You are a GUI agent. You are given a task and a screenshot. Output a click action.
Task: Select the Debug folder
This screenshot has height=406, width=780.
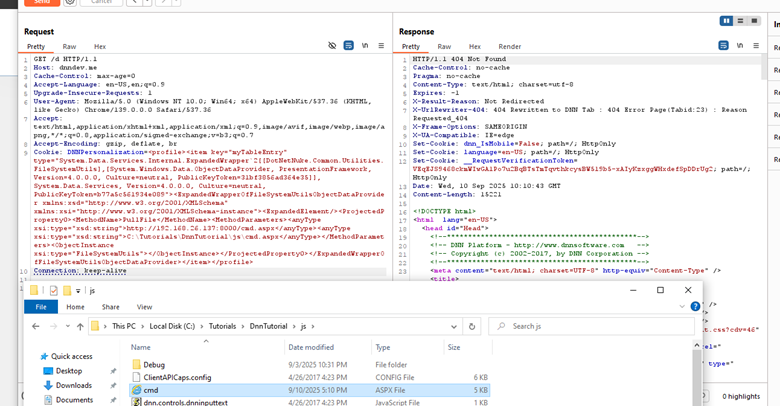click(154, 365)
